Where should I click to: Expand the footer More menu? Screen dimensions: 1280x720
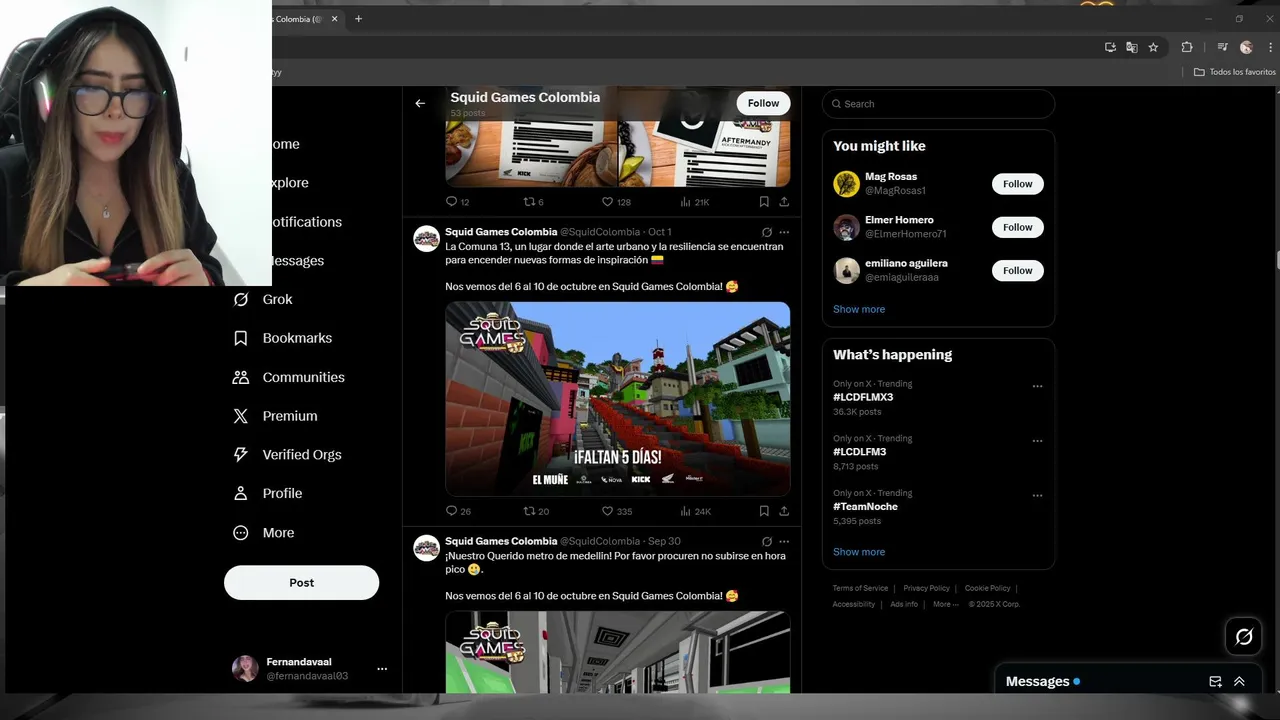[x=945, y=604]
